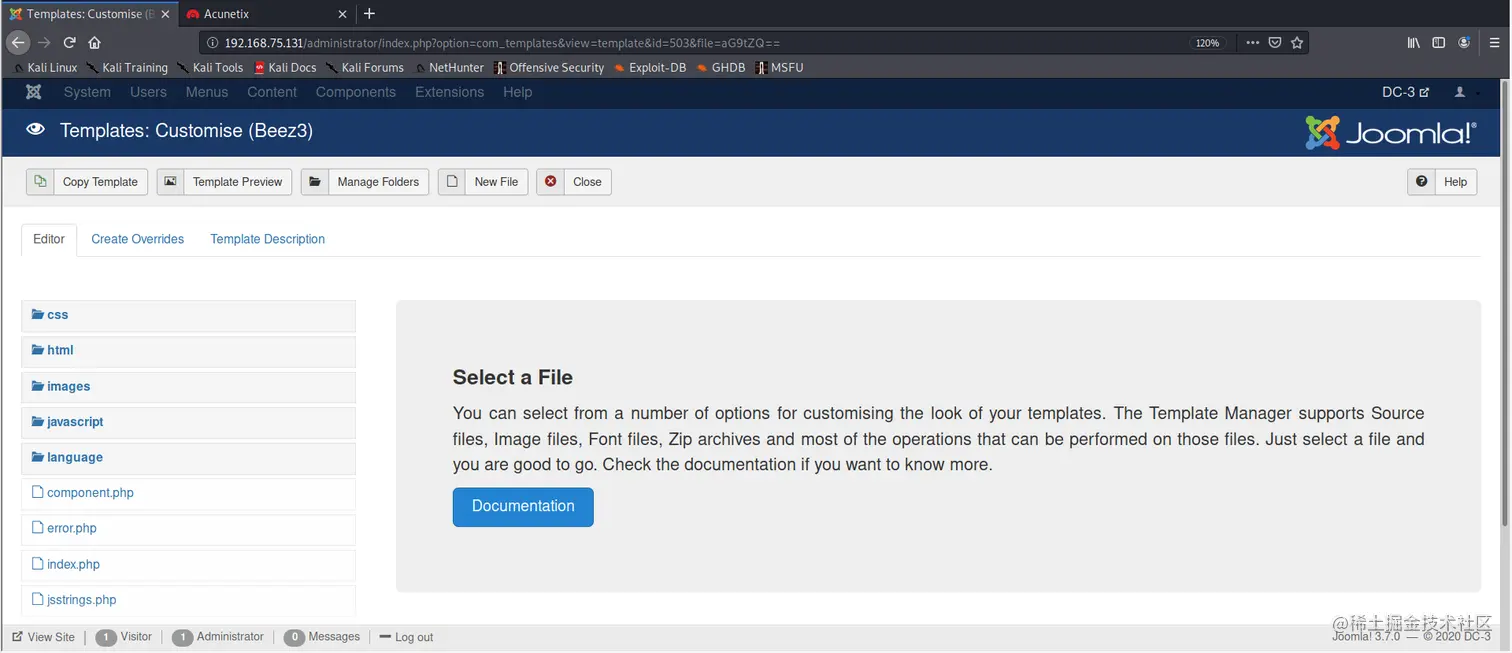Expand the language folder
Viewport: 1512px width, 653px height.
(x=188, y=458)
